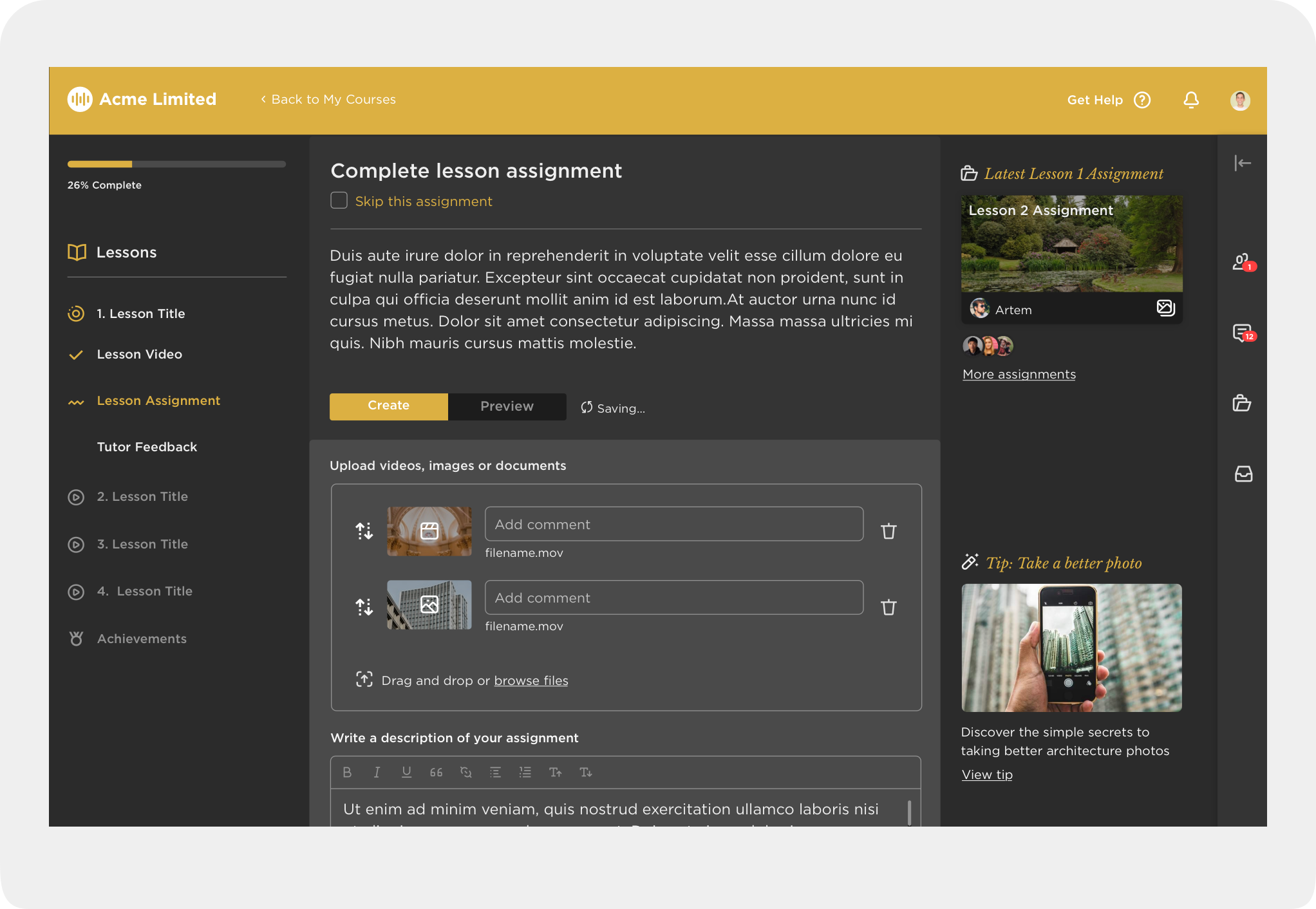Expand 2. Lesson Title in sidebar
1316x909 pixels.
(x=142, y=497)
